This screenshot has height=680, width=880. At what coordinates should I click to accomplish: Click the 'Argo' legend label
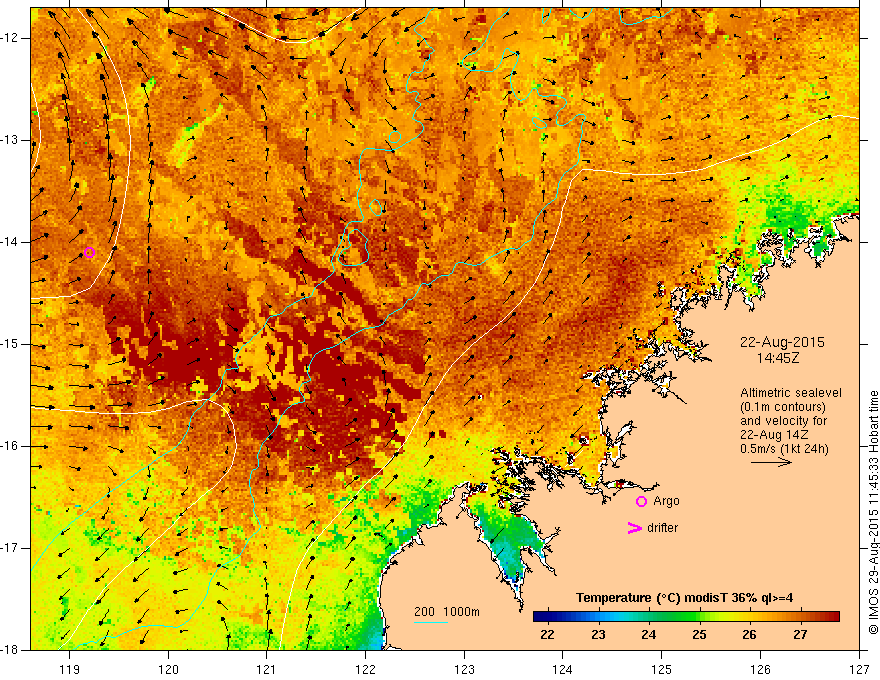666,501
